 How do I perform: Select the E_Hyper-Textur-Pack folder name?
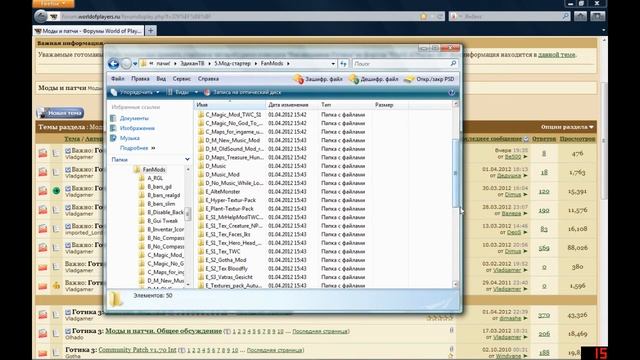click(231, 200)
